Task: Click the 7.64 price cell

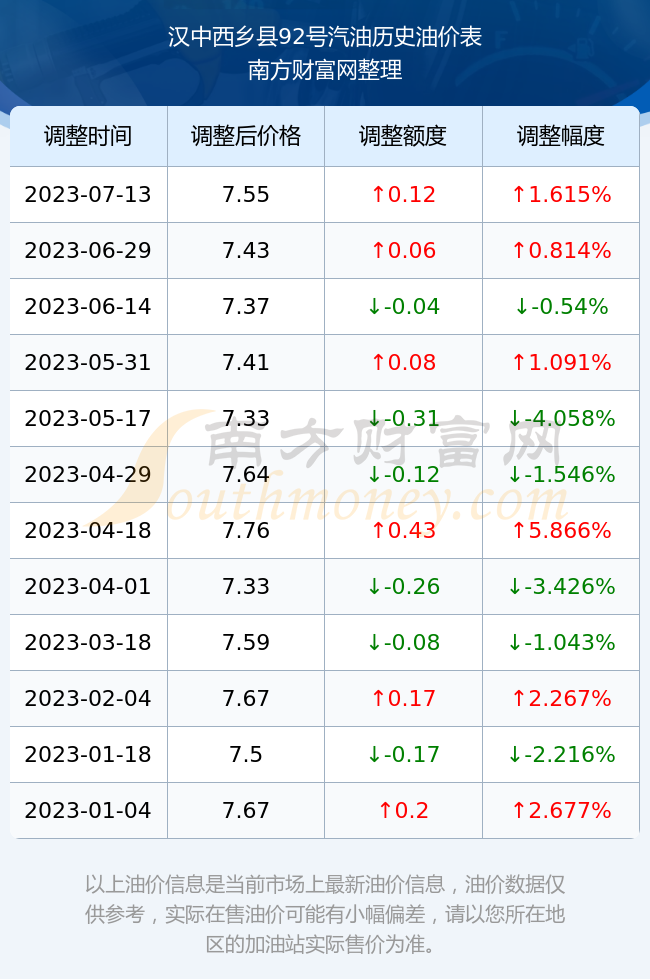Action: pos(246,474)
